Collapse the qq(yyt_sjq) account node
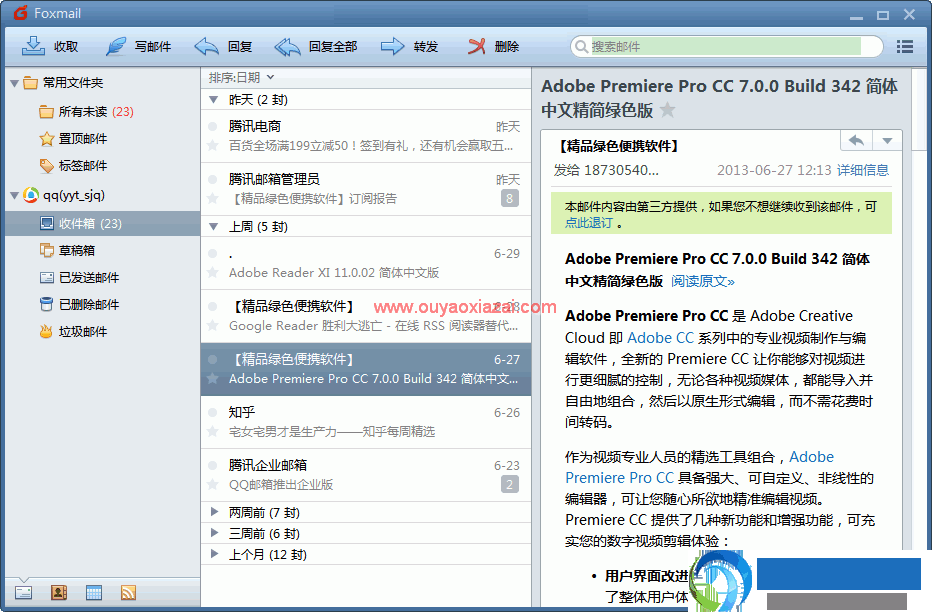The height and width of the screenshot is (612, 932). point(14,195)
